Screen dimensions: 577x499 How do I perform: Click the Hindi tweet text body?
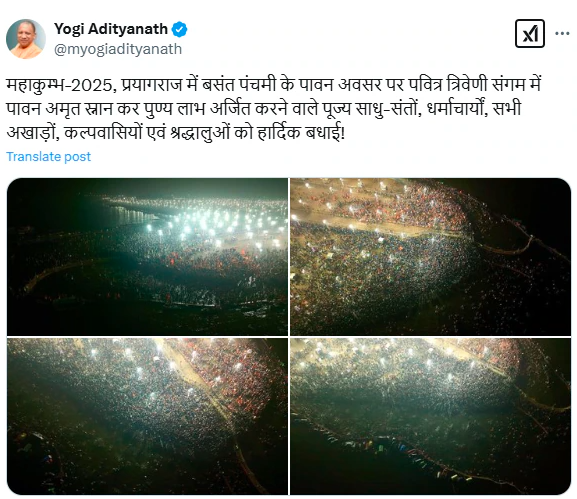click(x=274, y=109)
